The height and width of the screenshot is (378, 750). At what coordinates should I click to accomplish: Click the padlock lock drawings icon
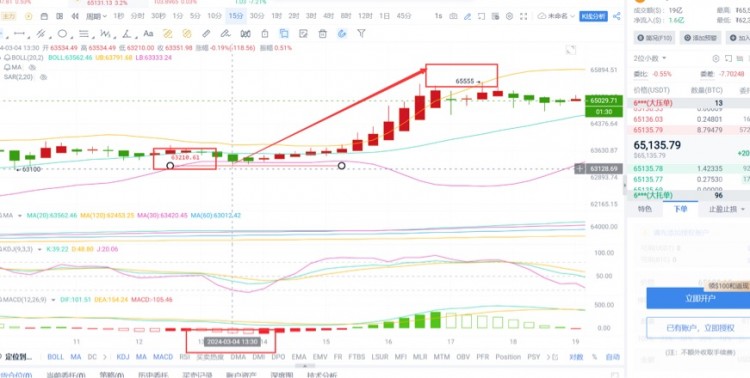tap(265, 33)
